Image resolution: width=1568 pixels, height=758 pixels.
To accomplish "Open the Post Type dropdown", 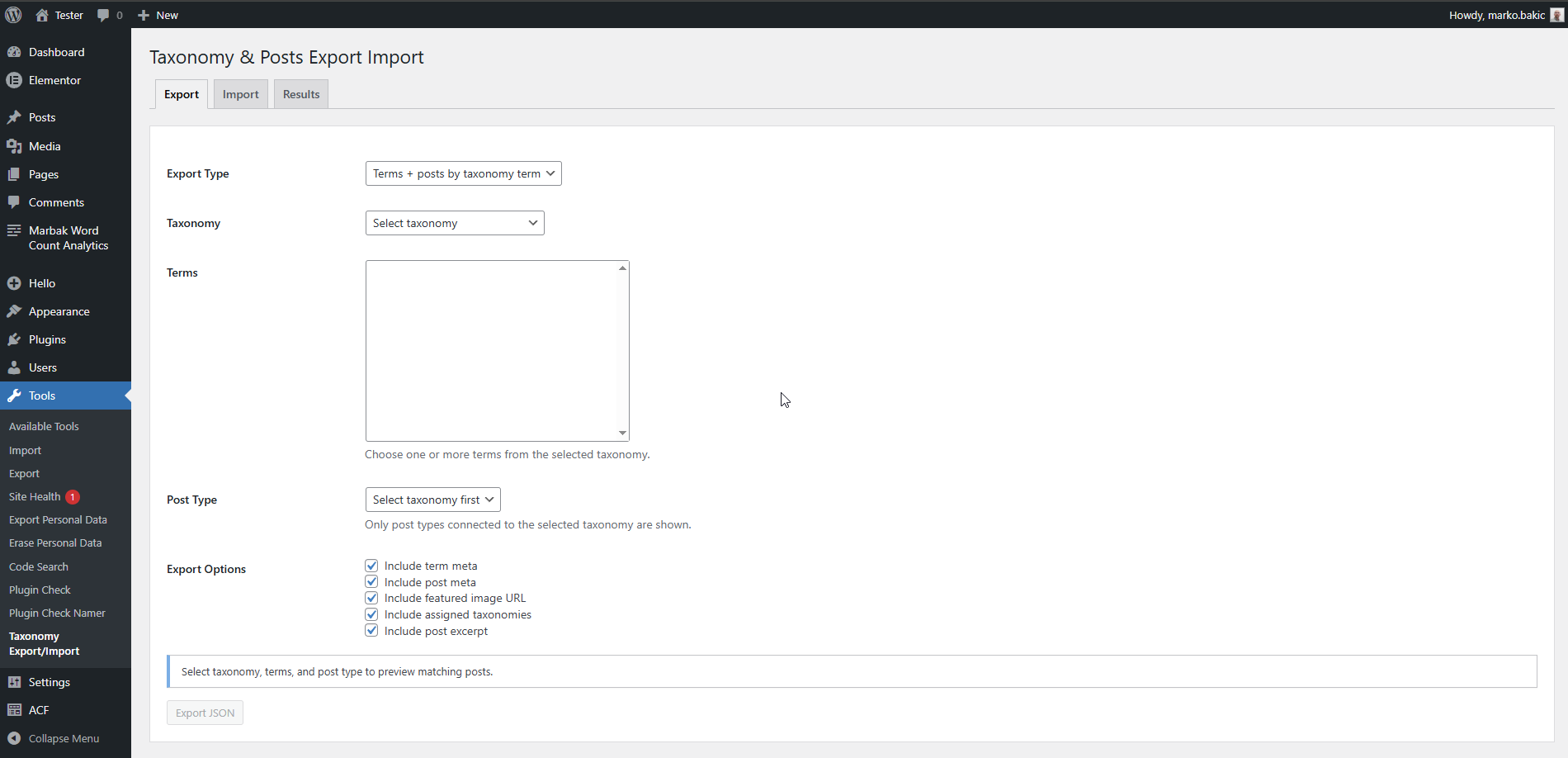I will coord(432,500).
